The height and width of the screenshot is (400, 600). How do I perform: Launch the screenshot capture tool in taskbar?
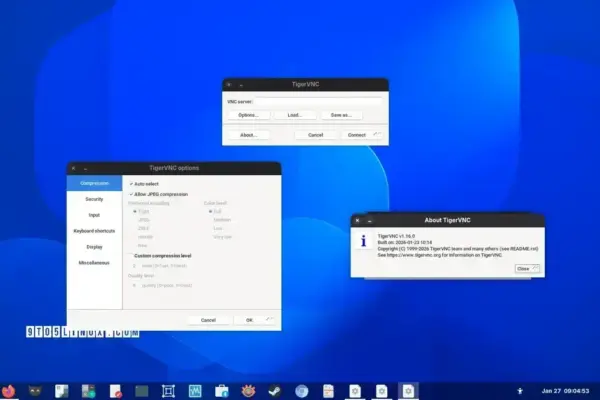click(x=168, y=391)
